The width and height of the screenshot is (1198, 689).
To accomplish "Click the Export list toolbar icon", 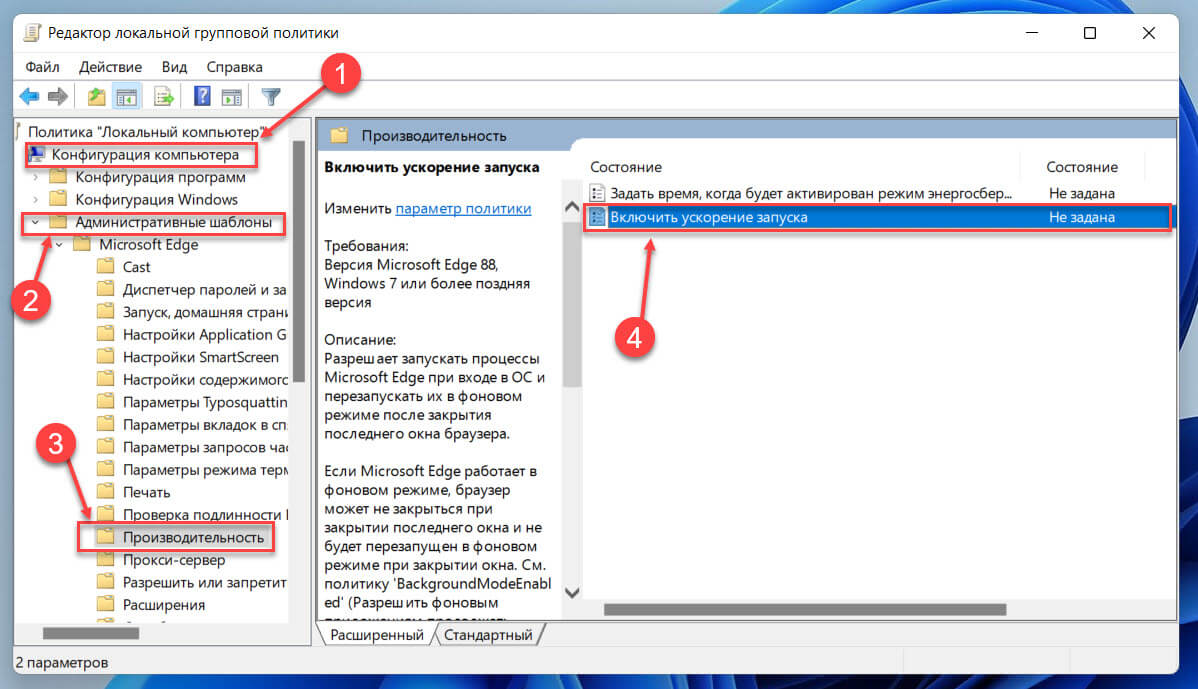I will pyautogui.click(x=164, y=97).
